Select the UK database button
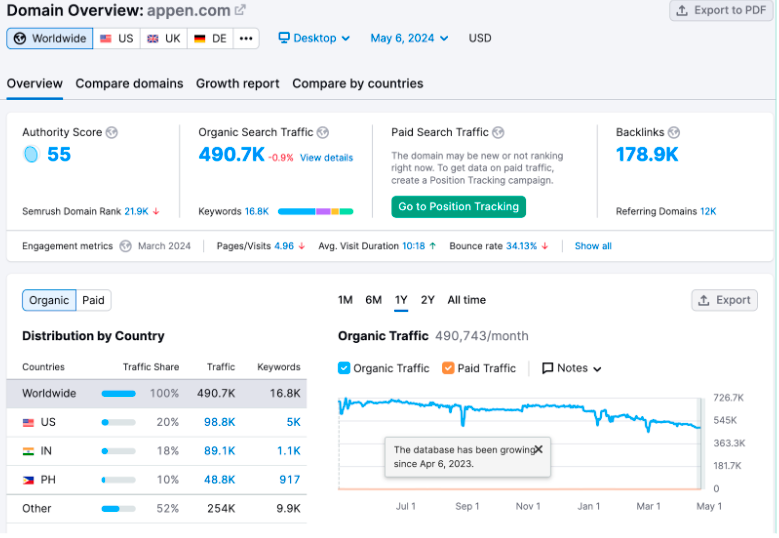Viewport: 779px width, 538px height. pyautogui.click(x=164, y=38)
